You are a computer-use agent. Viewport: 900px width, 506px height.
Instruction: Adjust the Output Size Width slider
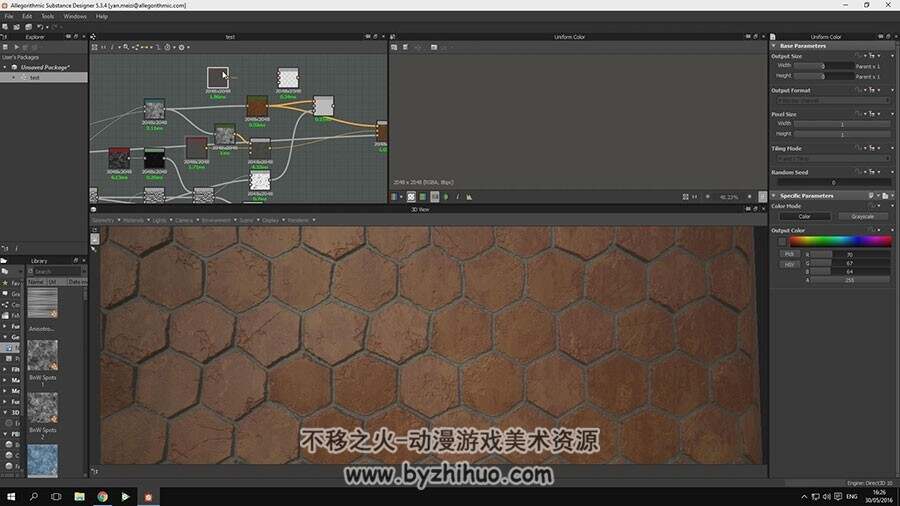point(824,66)
